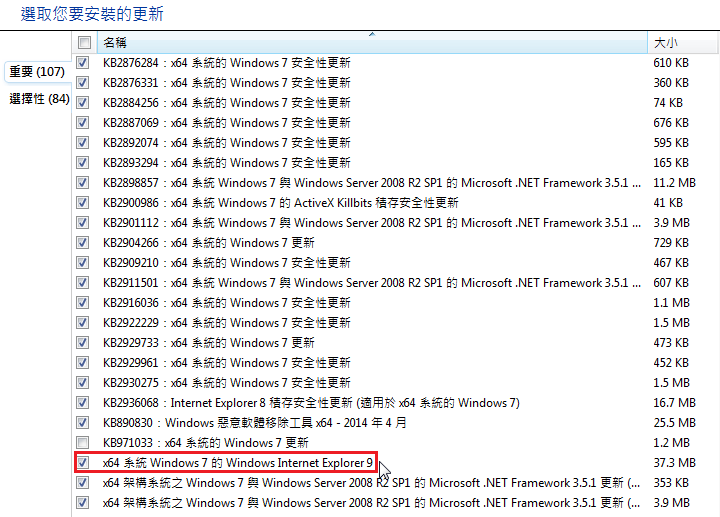Open the 重要 (107) updates tab
This screenshot has height=517, width=720.
(37, 72)
